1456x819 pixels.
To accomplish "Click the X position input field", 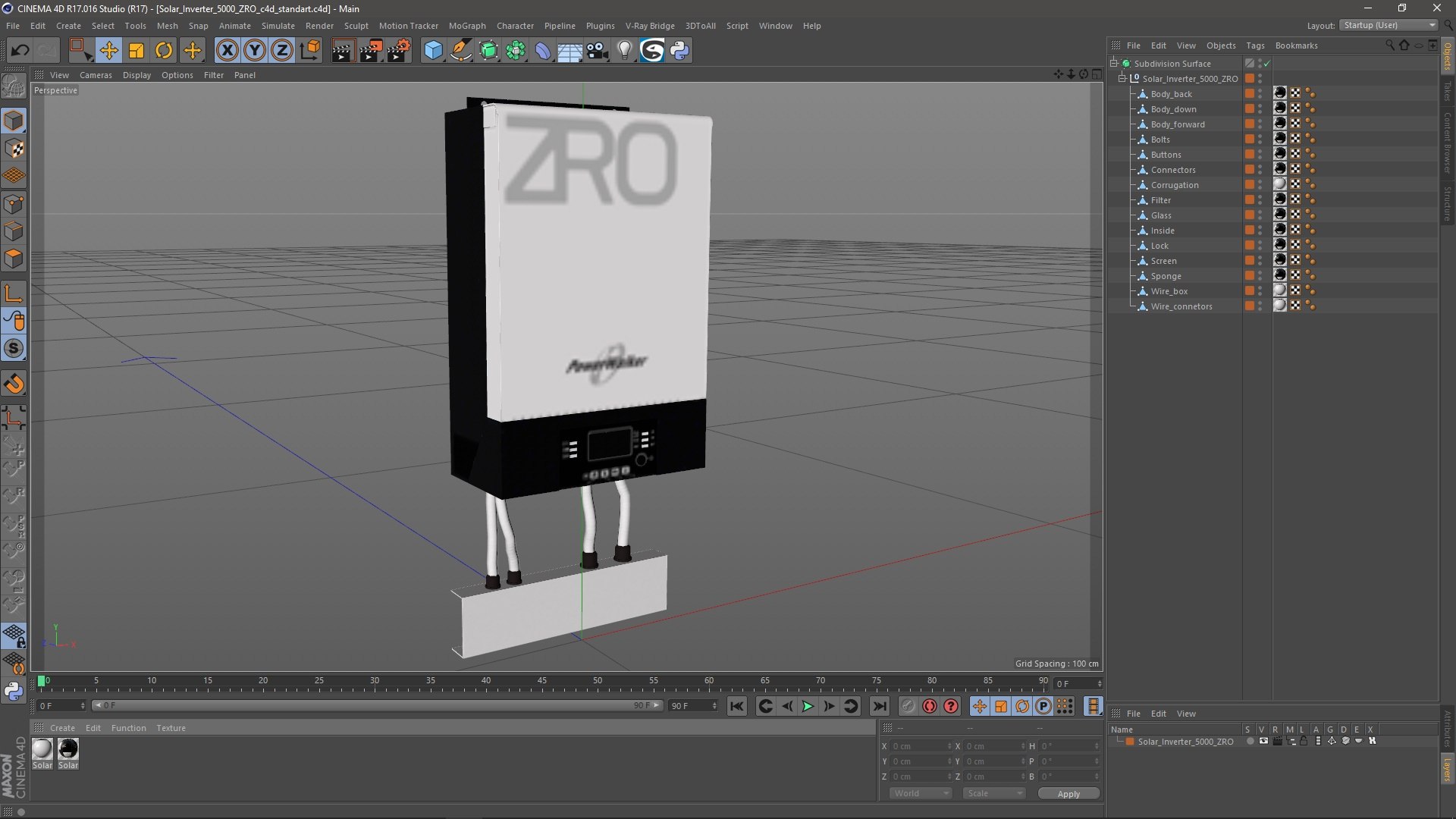I will (921, 746).
